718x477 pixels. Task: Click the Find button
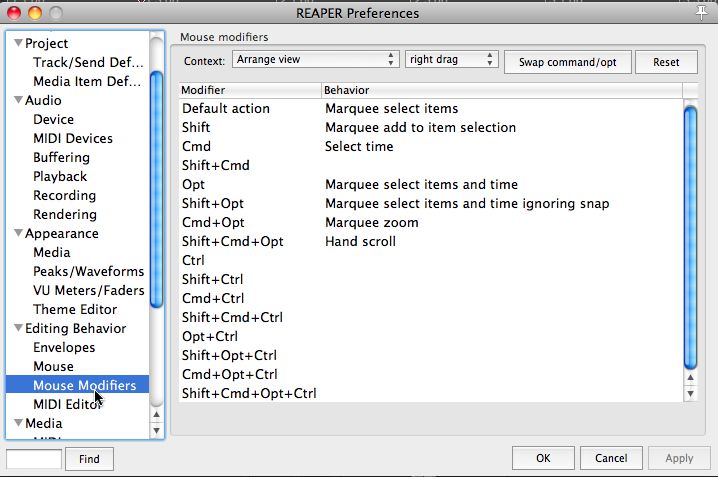(89, 459)
